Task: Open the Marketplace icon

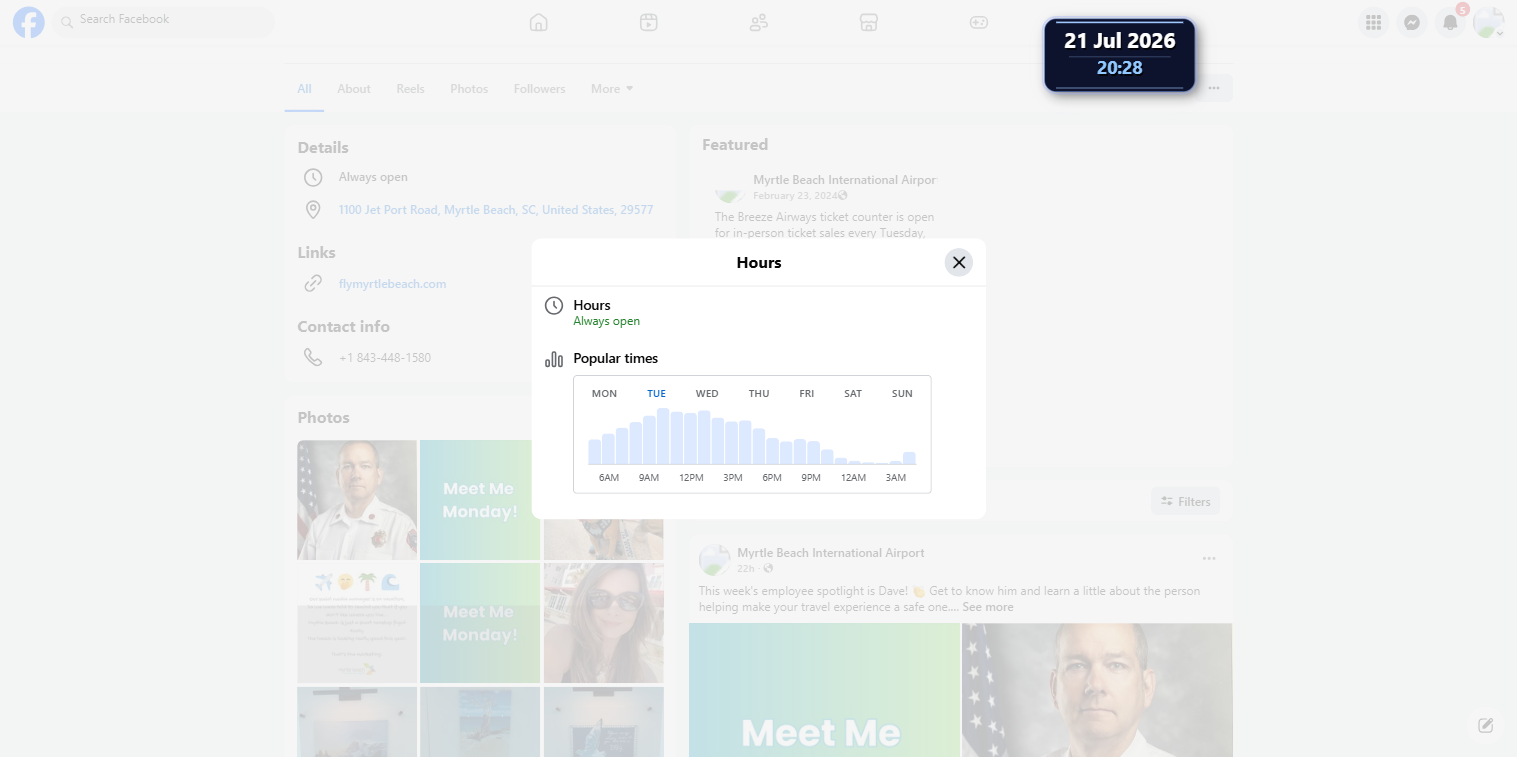Action: click(x=869, y=22)
